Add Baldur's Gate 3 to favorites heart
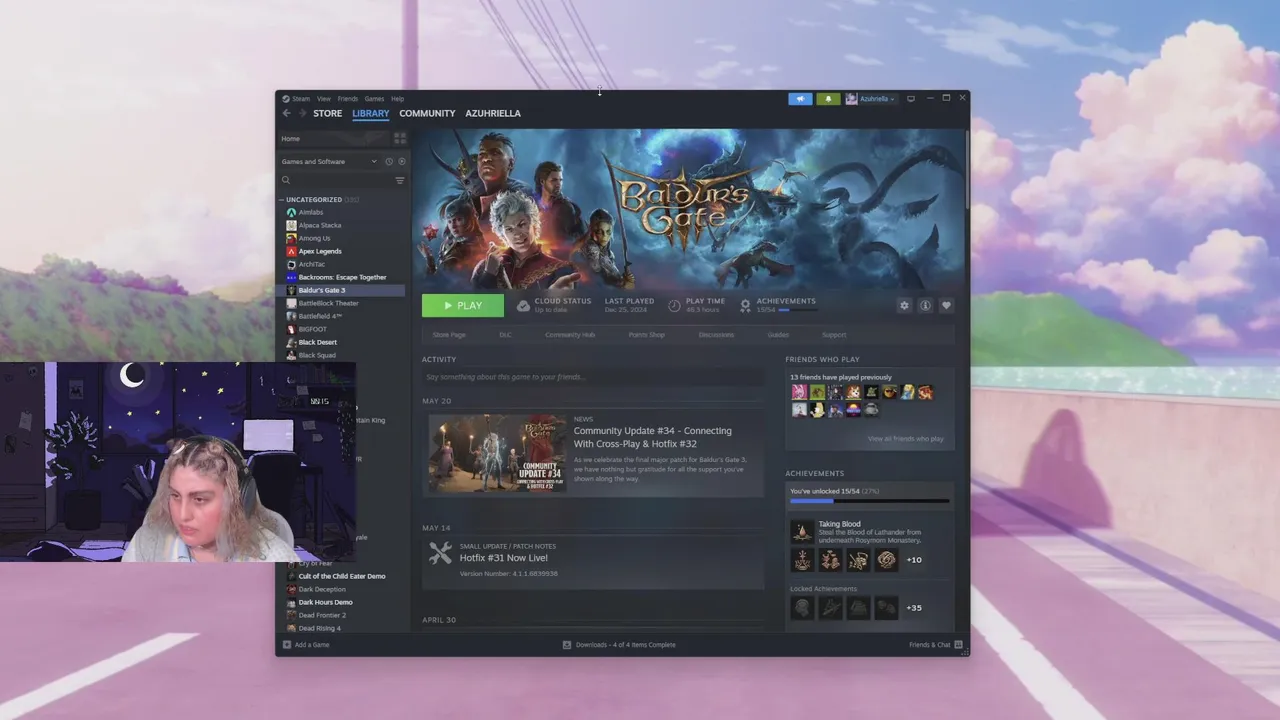 pos(946,306)
